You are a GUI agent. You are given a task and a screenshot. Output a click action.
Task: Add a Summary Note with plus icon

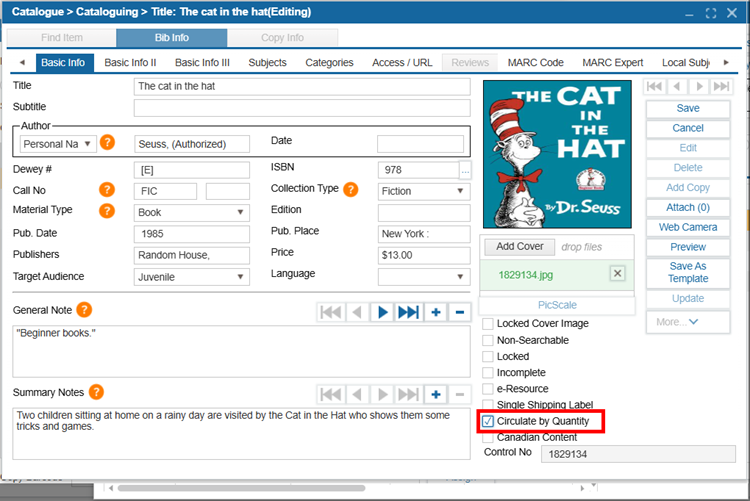pyautogui.click(x=436, y=394)
